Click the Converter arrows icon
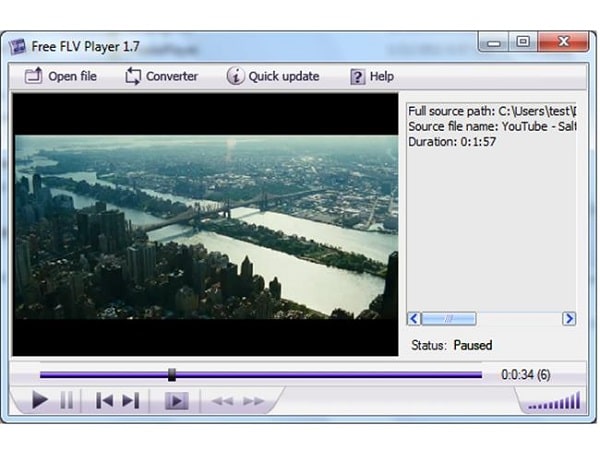 pos(133,76)
